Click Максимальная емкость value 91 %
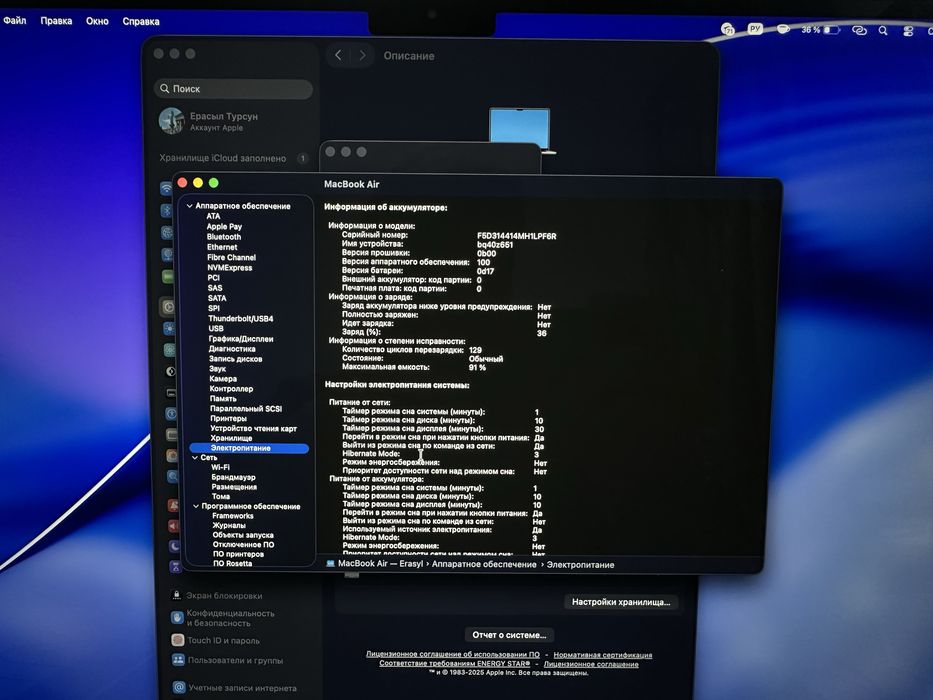The height and width of the screenshot is (700, 933). 477,368
